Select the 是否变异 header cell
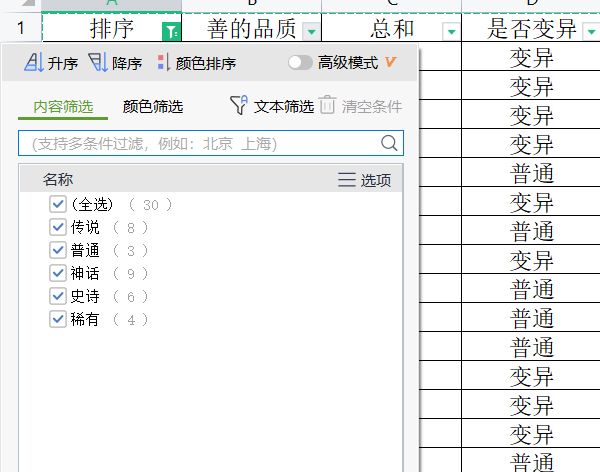Viewport: 600px width, 472px height. (x=531, y=28)
